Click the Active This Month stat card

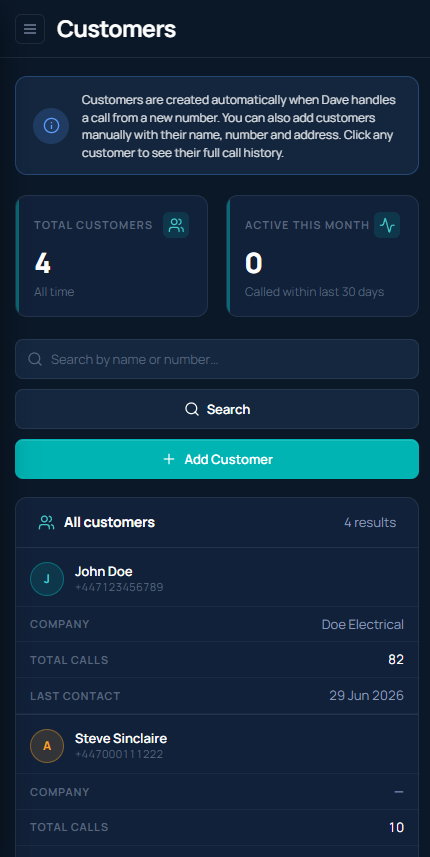322,256
